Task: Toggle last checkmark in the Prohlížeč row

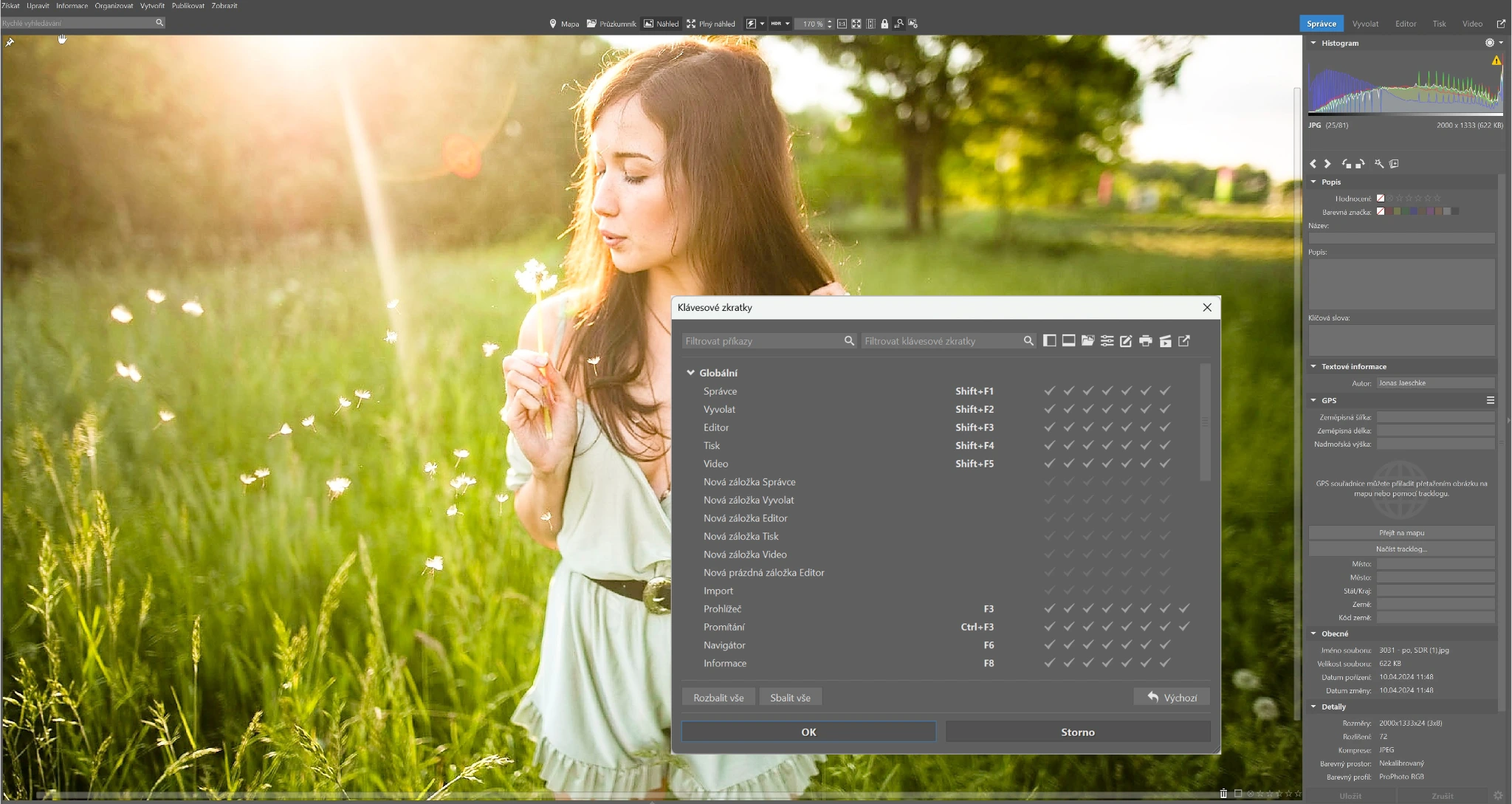Action: (1184, 608)
